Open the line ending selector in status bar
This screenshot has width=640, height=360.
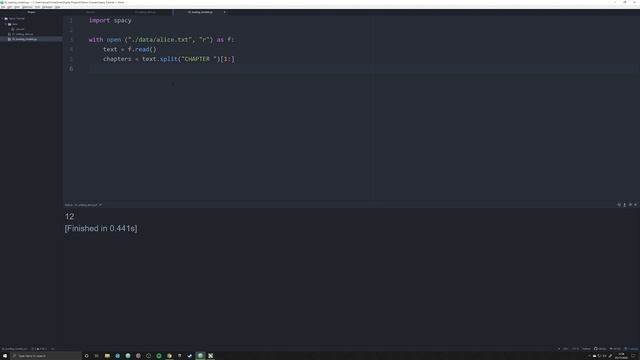pyautogui.click(x=565, y=349)
